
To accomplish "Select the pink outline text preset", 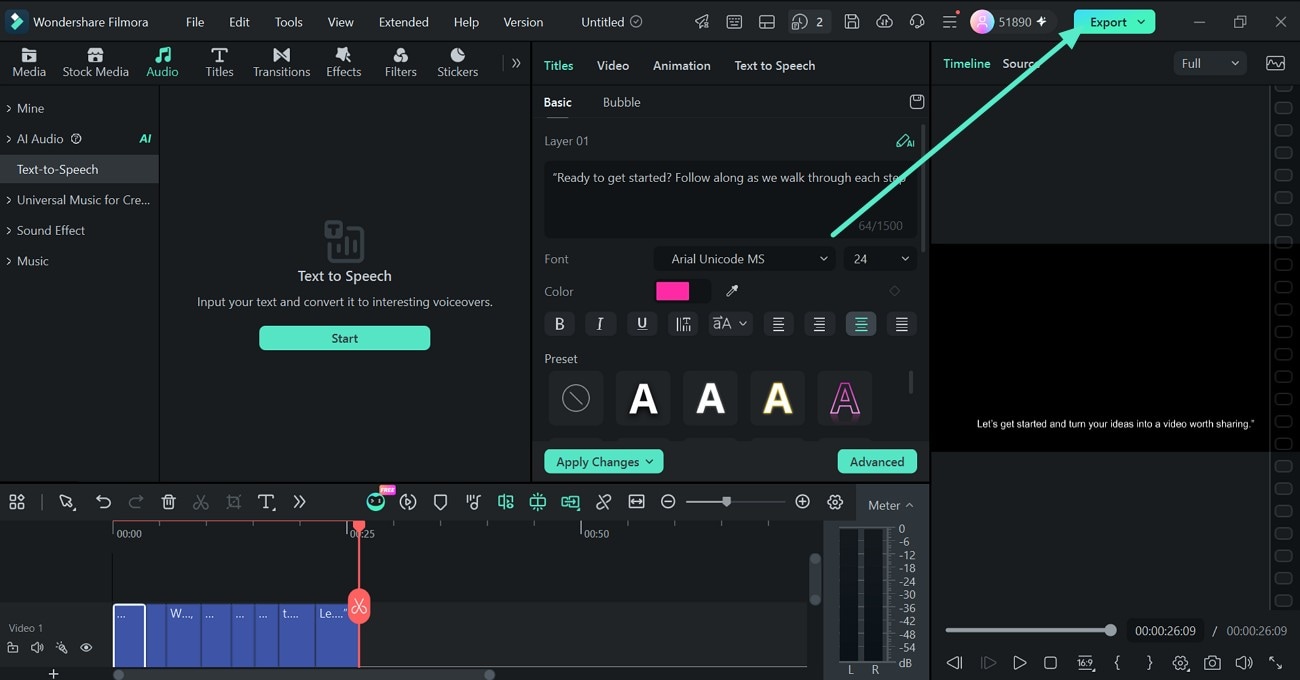I will [844, 398].
